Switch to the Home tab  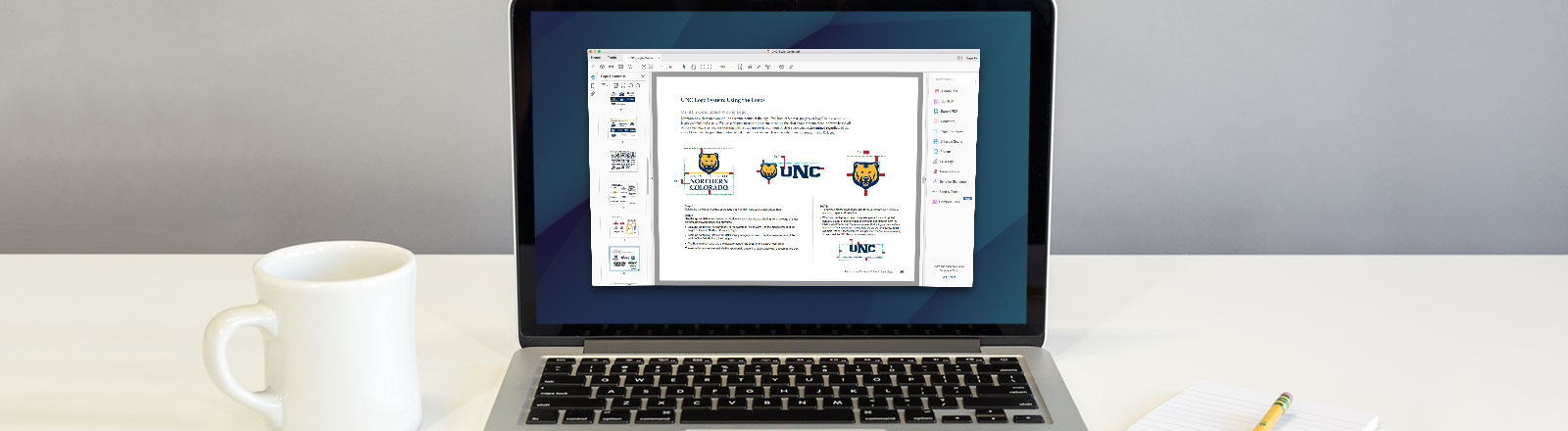coord(595,58)
